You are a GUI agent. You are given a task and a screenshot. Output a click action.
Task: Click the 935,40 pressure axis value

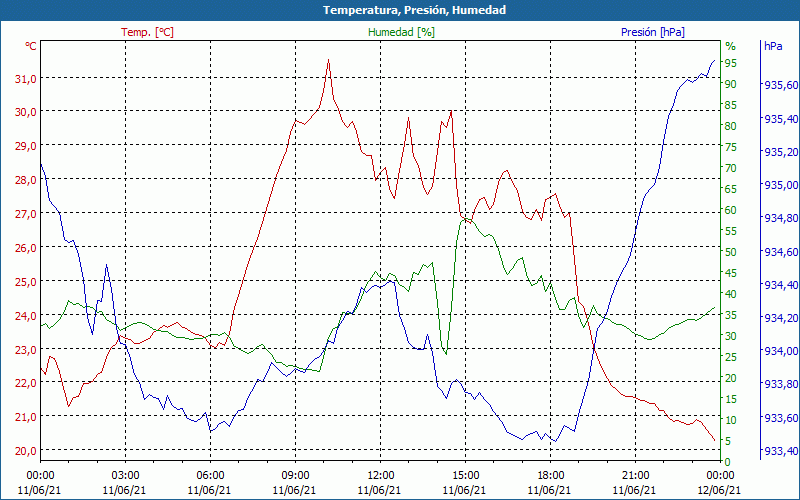781,119
